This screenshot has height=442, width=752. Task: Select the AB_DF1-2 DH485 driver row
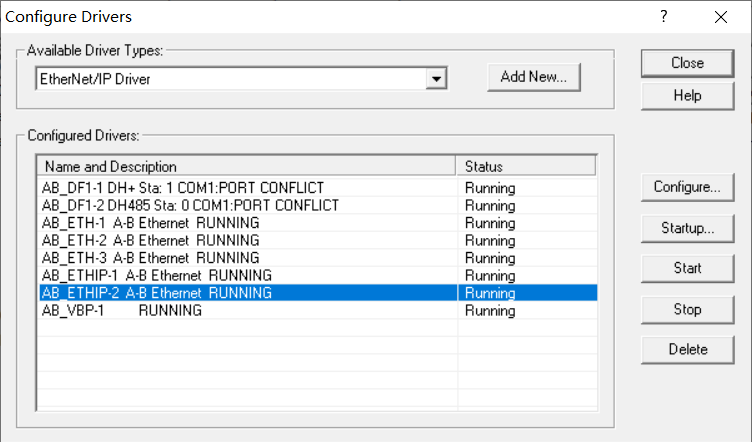click(x=190, y=205)
